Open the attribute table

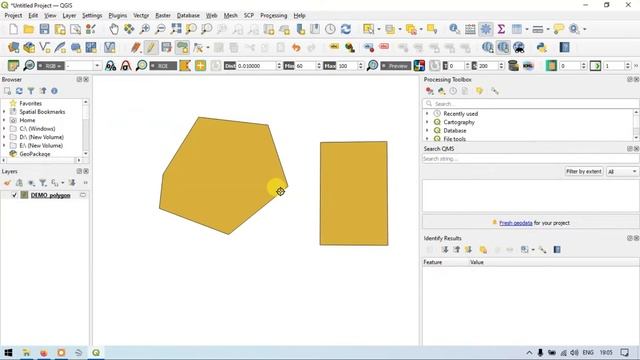coord(470,29)
